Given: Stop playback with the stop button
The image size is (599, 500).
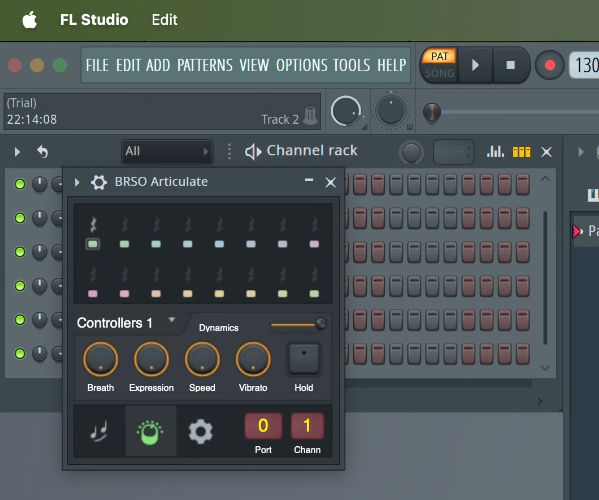Looking at the screenshot, I should pos(510,65).
